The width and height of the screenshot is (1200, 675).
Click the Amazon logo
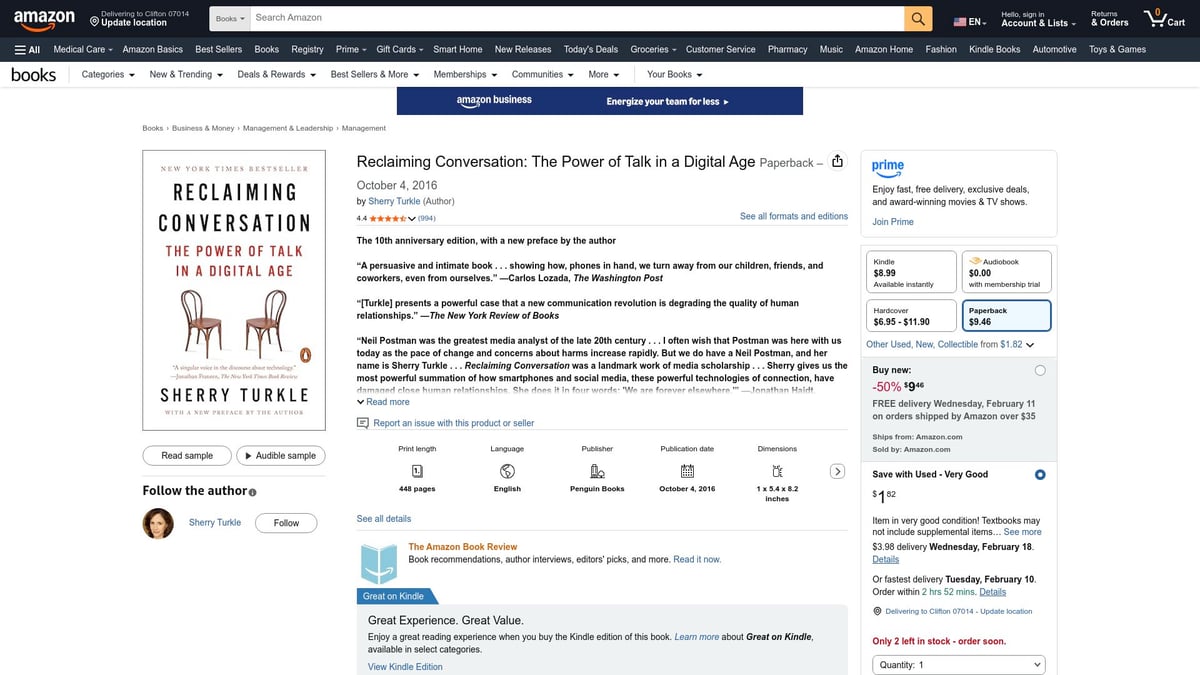(44, 17)
